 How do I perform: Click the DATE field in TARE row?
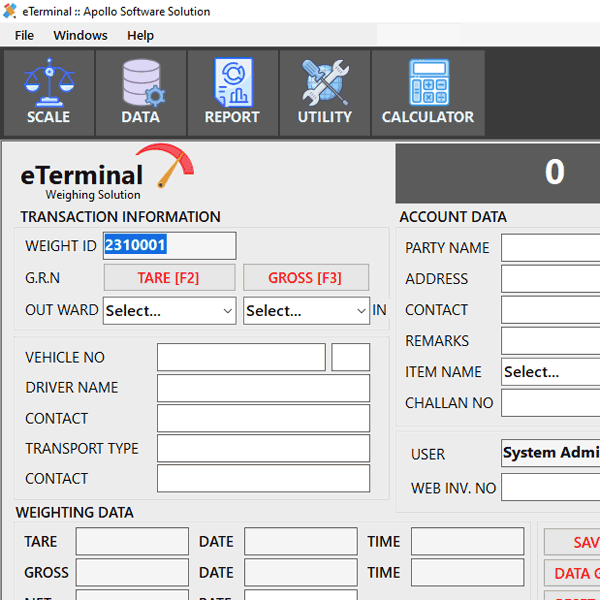point(301,541)
